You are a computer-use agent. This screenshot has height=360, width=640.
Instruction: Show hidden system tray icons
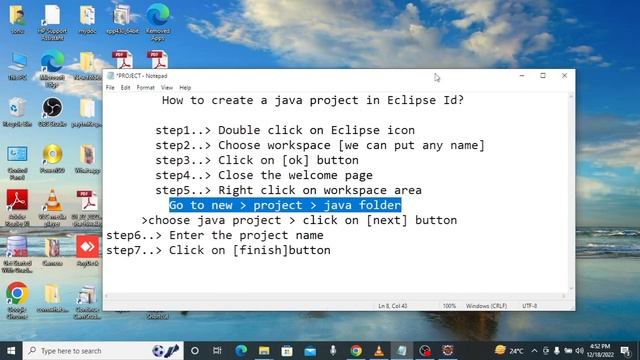[534, 351]
